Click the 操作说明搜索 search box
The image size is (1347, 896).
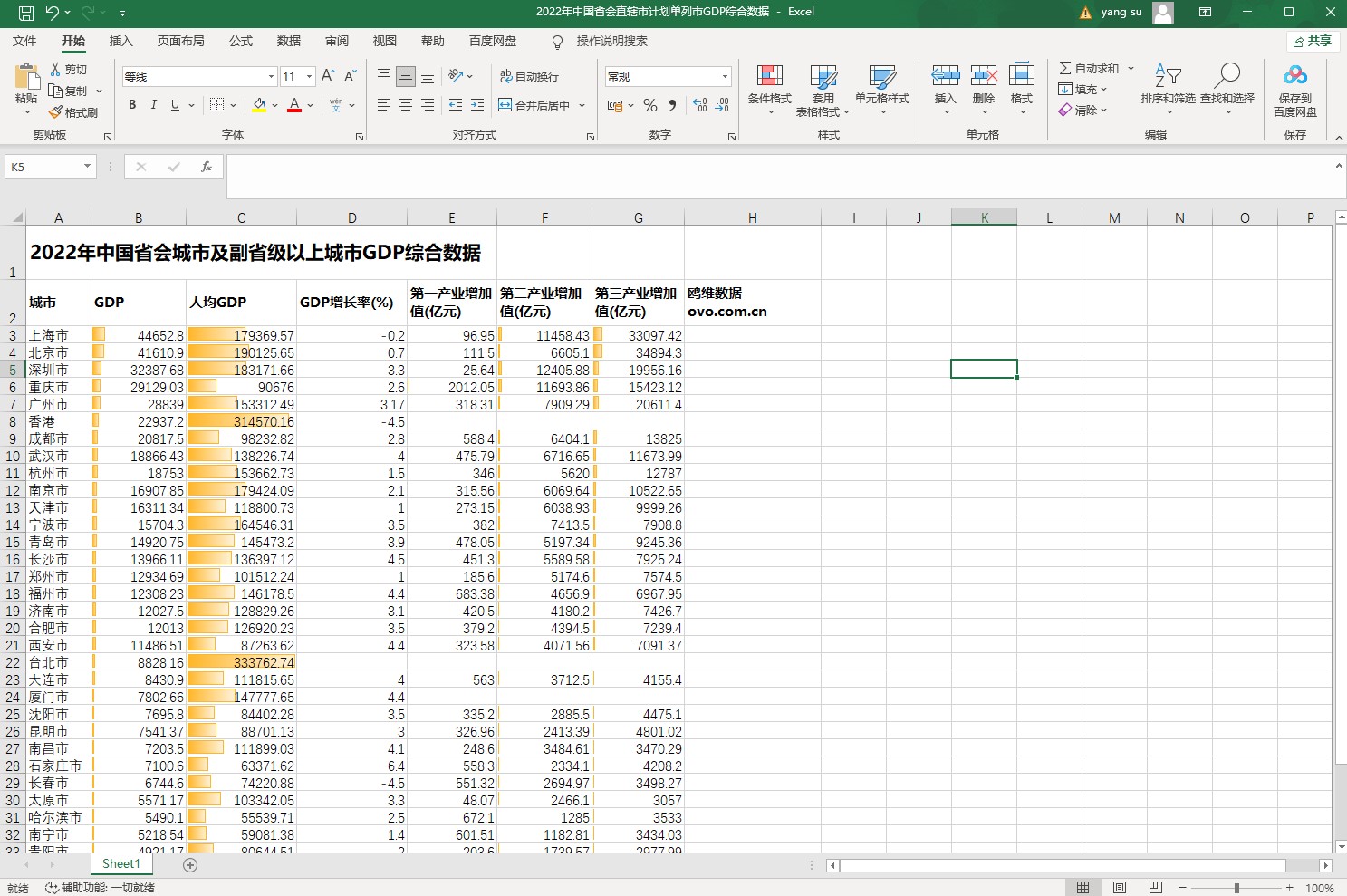[x=611, y=41]
